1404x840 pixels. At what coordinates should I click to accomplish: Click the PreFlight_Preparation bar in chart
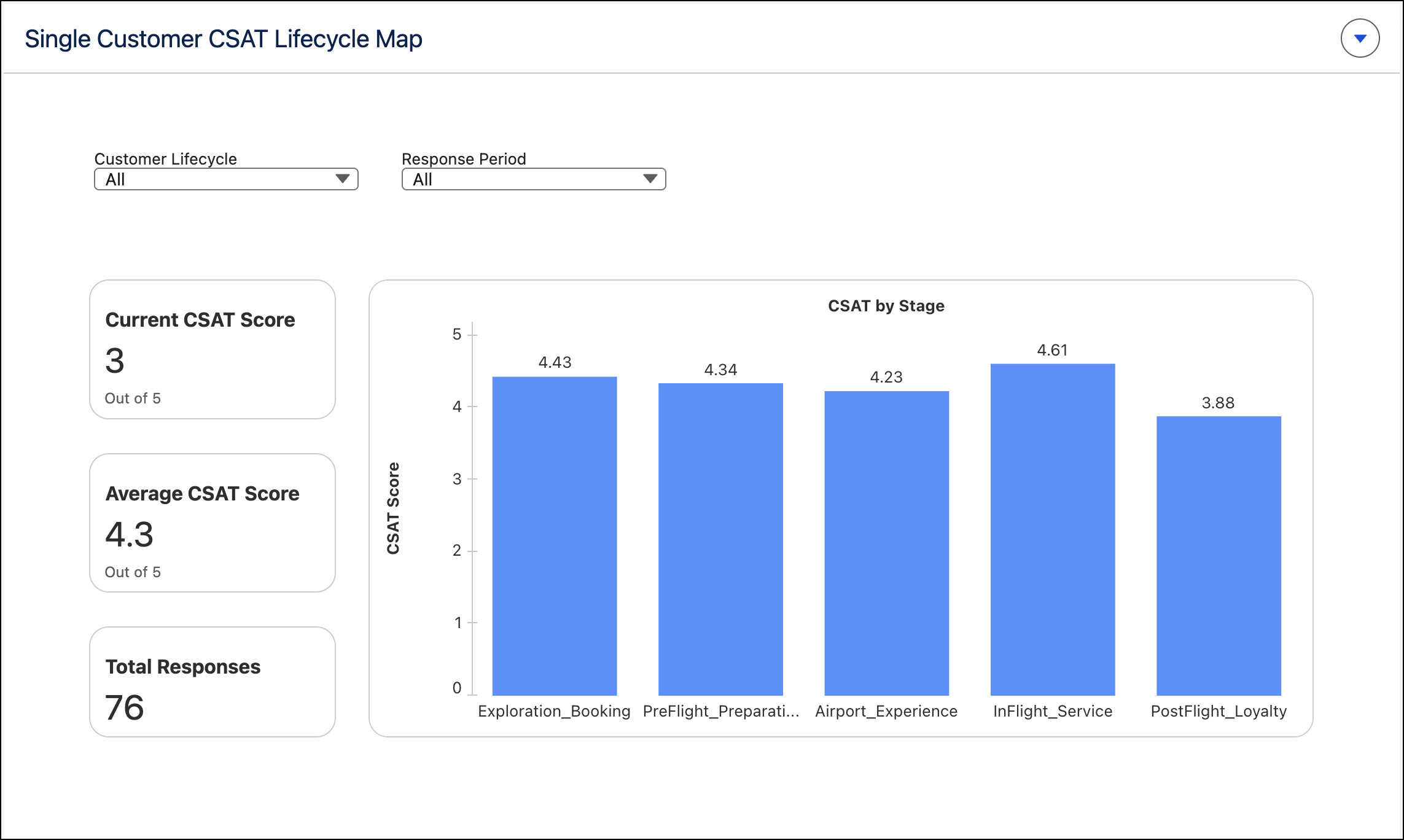coord(720,539)
